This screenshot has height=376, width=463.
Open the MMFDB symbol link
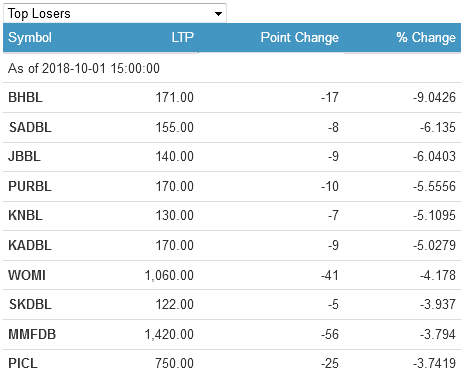[32, 334]
